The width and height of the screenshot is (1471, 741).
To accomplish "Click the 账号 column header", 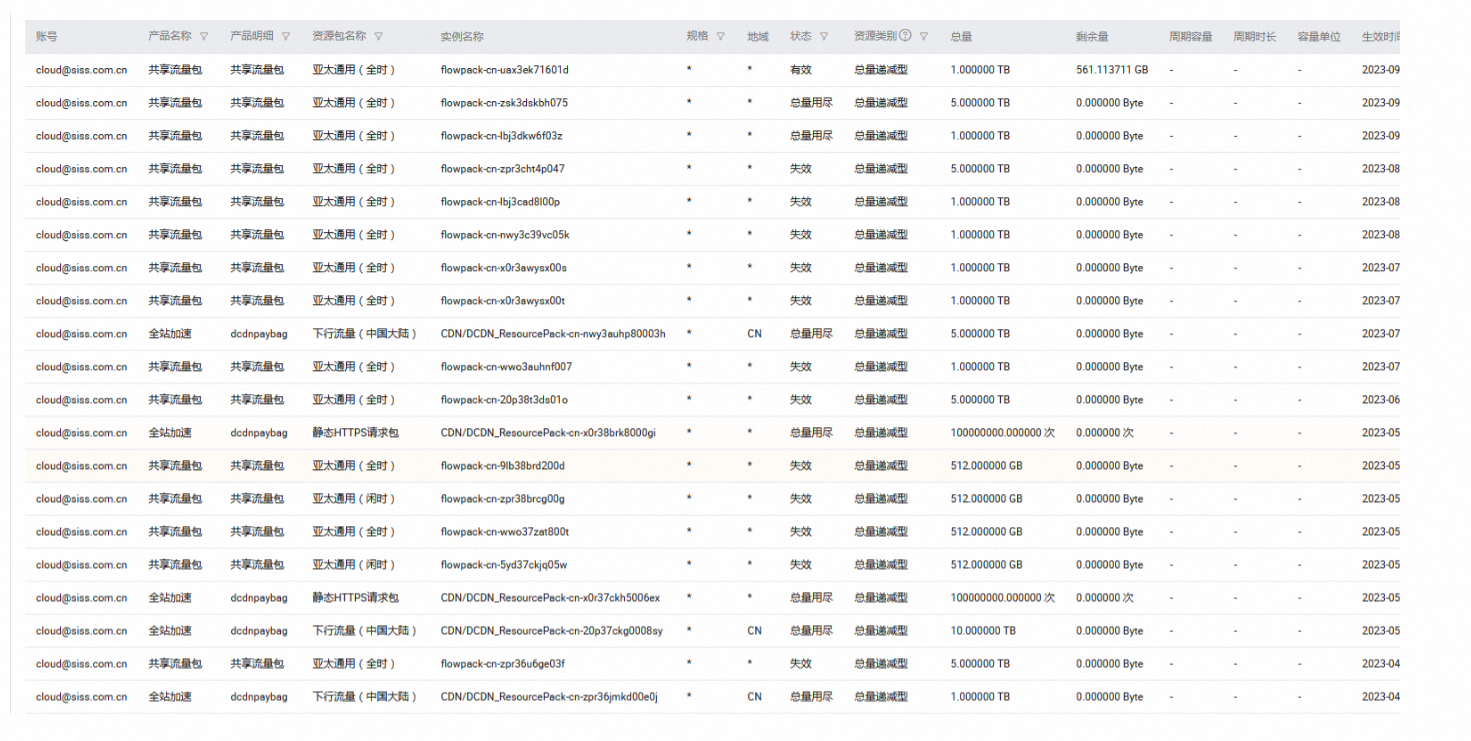I will click(x=47, y=36).
